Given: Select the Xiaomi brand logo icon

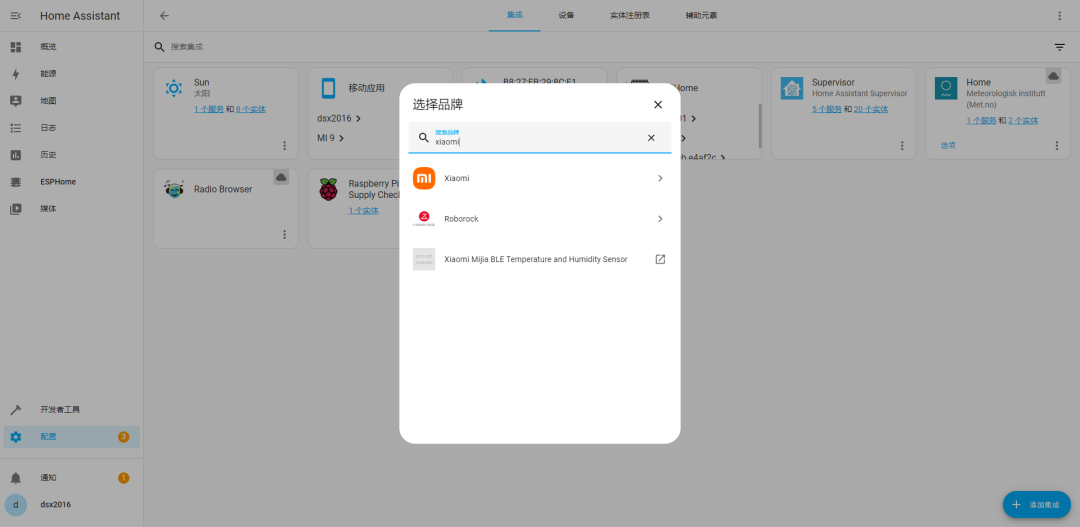Looking at the screenshot, I should point(424,178).
